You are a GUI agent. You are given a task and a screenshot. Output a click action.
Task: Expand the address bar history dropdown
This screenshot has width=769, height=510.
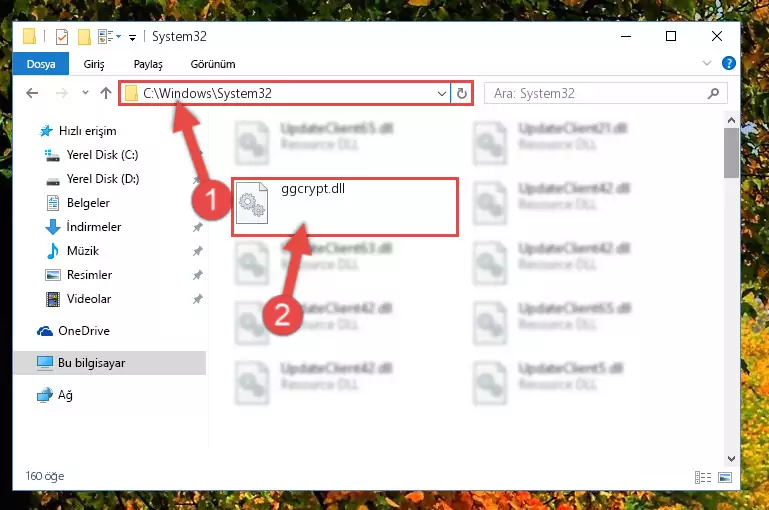coord(441,93)
